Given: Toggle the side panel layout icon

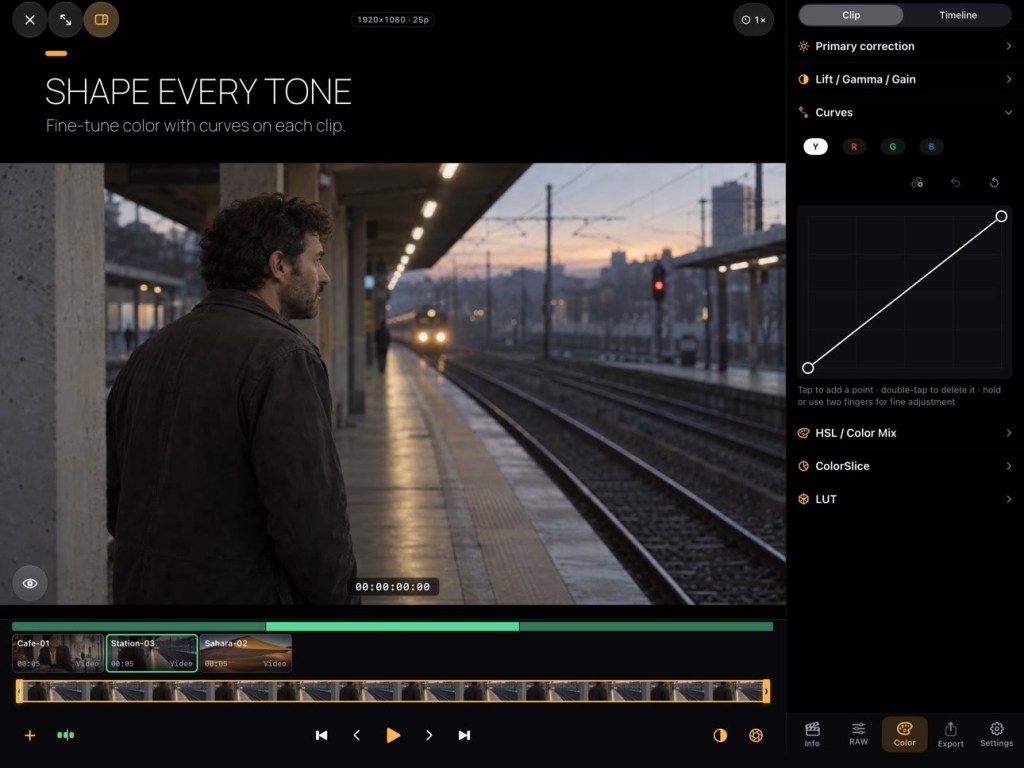Looking at the screenshot, I should point(101,20).
